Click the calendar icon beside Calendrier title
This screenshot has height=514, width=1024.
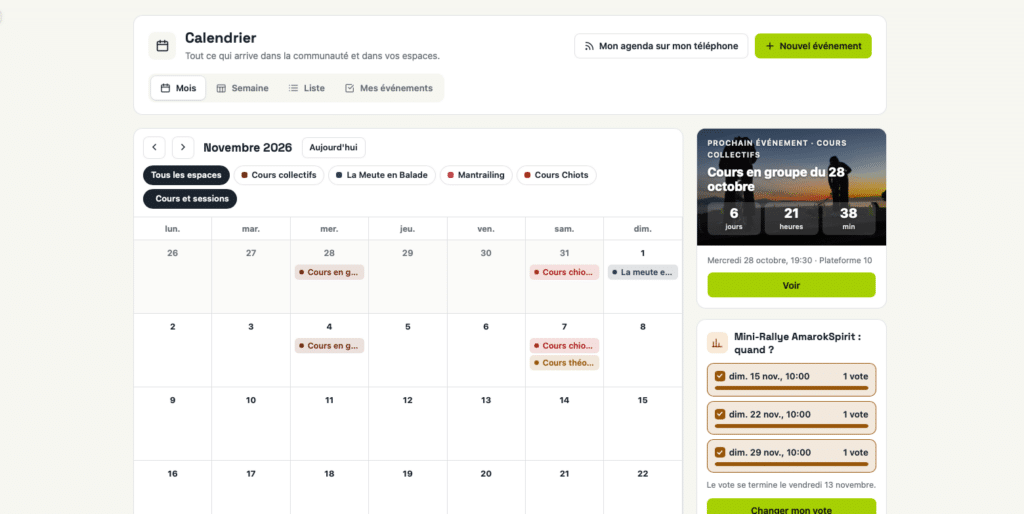coord(162,46)
